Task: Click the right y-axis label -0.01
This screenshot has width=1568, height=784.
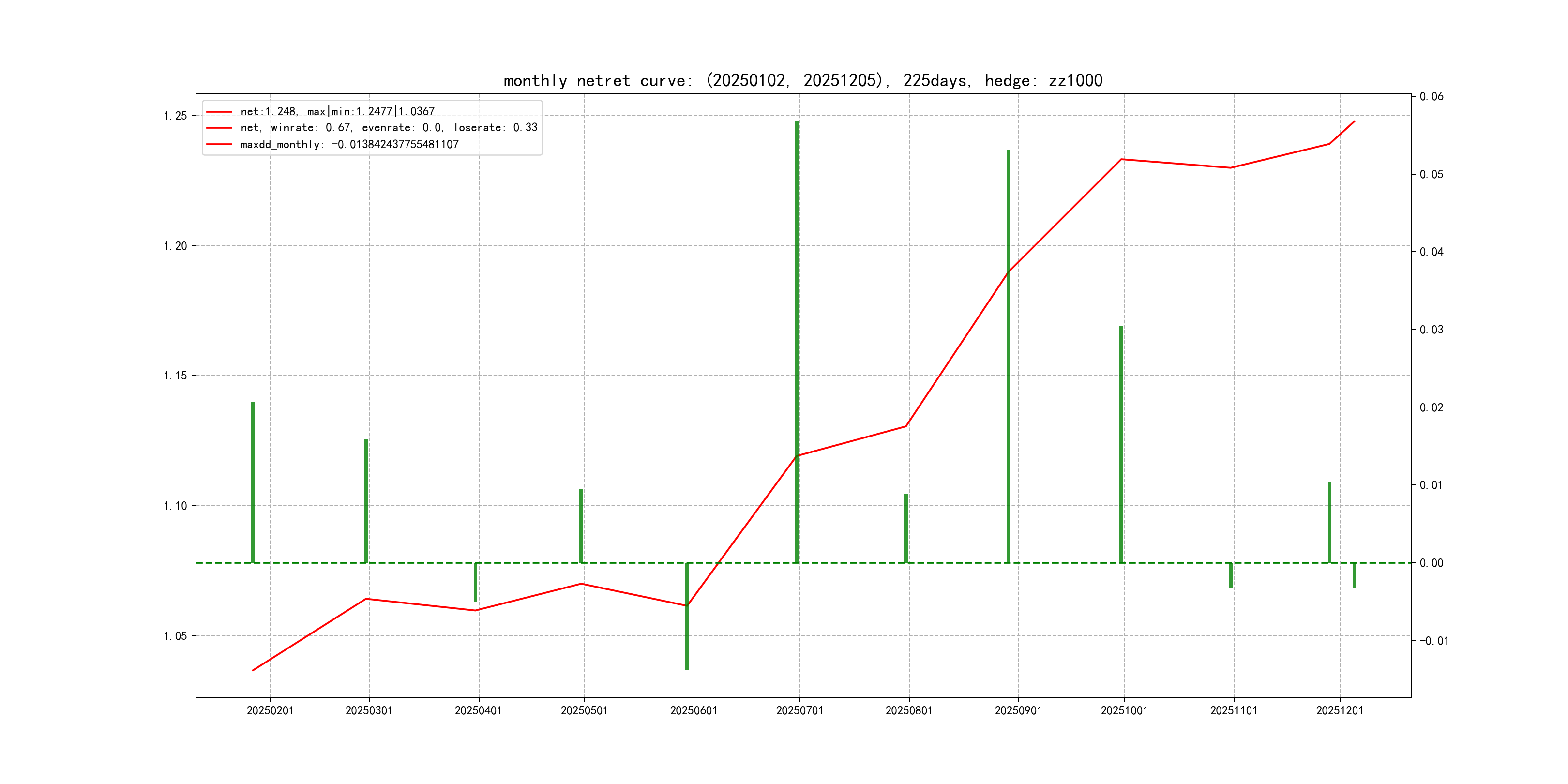Action: pyautogui.click(x=1433, y=641)
